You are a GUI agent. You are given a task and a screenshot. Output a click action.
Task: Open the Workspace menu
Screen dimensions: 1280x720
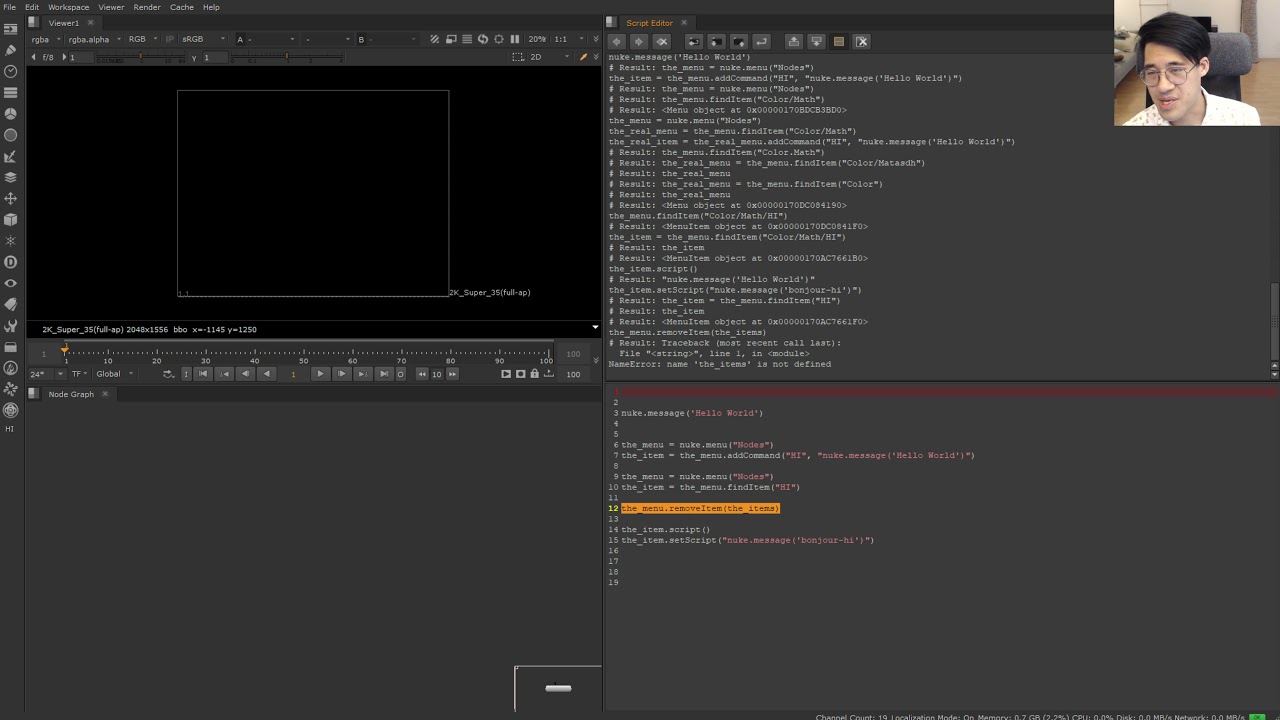68,7
